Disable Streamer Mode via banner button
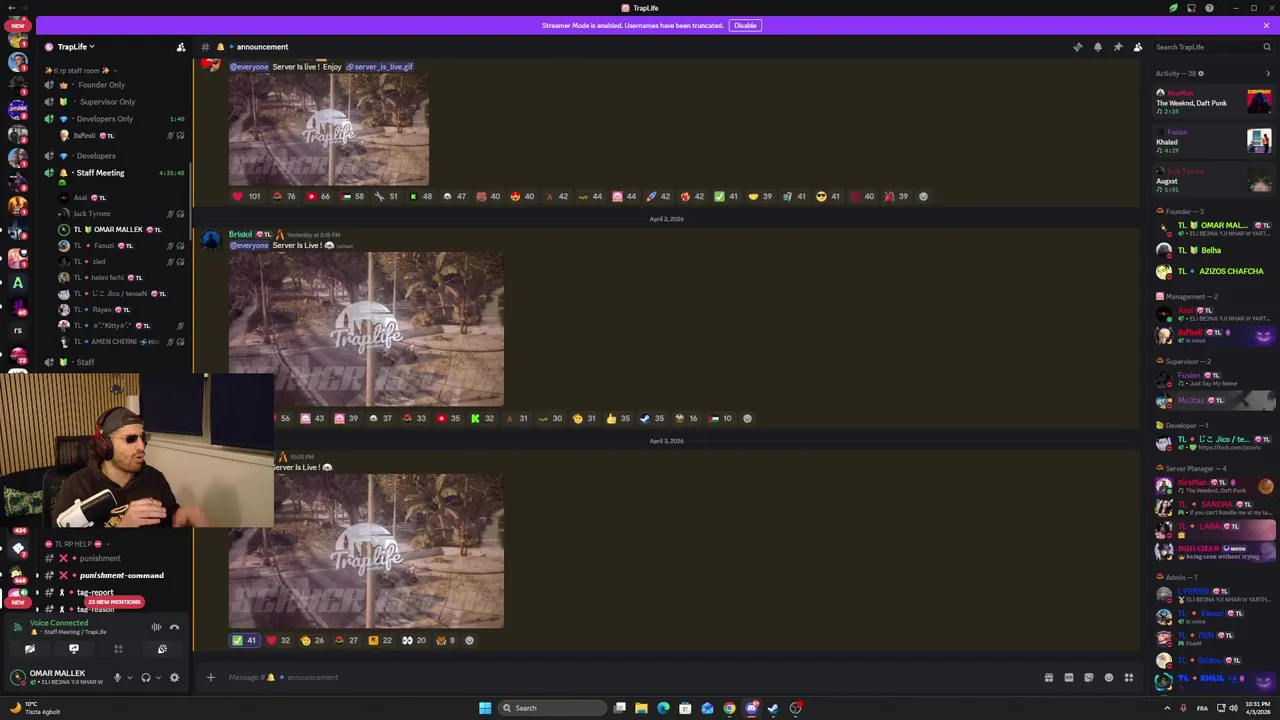Screen dimensions: 1280x720 [745, 25]
